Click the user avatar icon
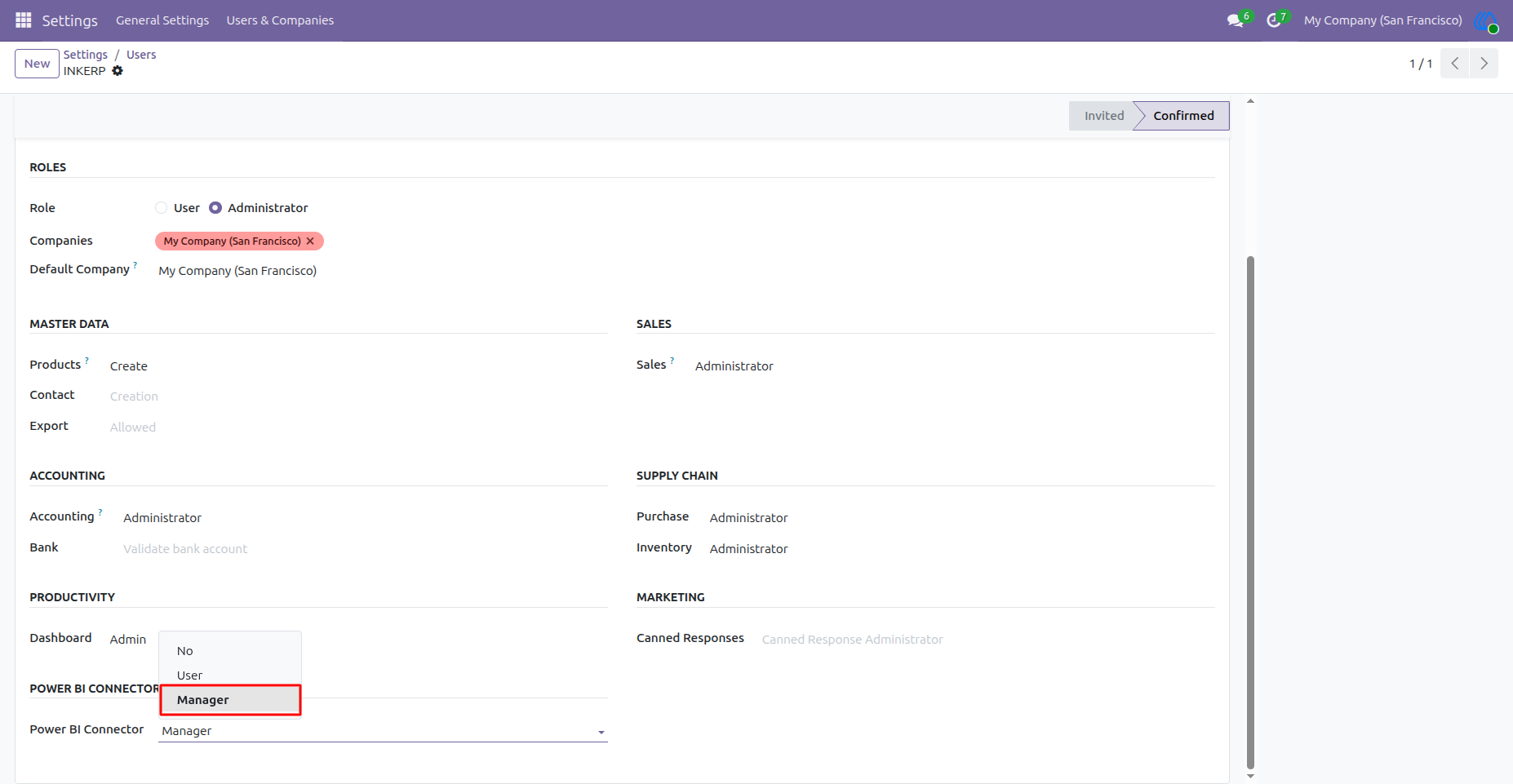The height and width of the screenshot is (784, 1513). tap(1485, 20)
